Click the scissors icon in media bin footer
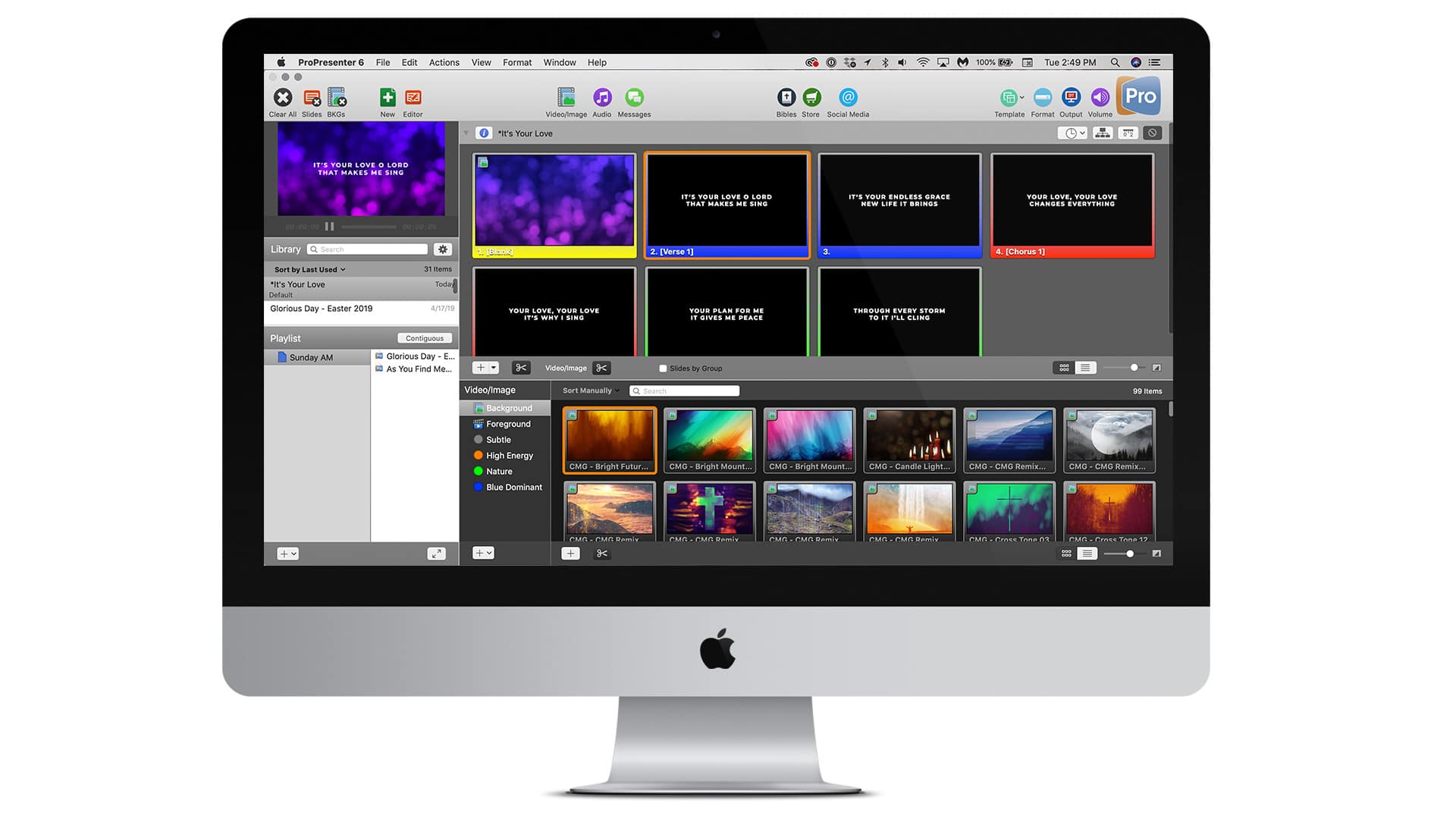Viewport: 1456px width, 819px height. click(602, 554)
